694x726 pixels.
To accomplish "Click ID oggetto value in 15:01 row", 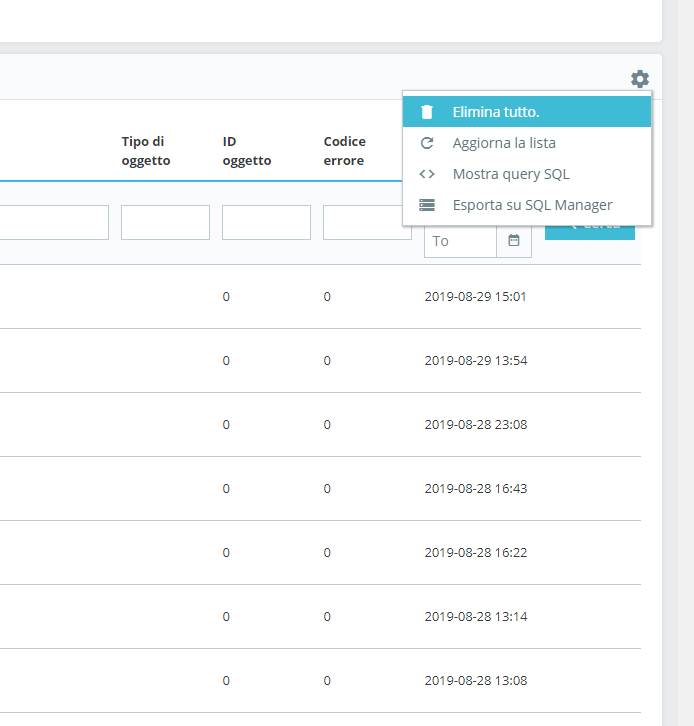I will tap(226, 297).
